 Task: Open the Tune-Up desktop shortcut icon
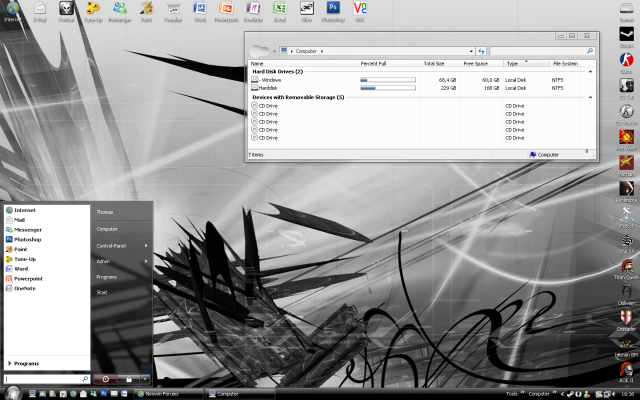coord(93,11)
